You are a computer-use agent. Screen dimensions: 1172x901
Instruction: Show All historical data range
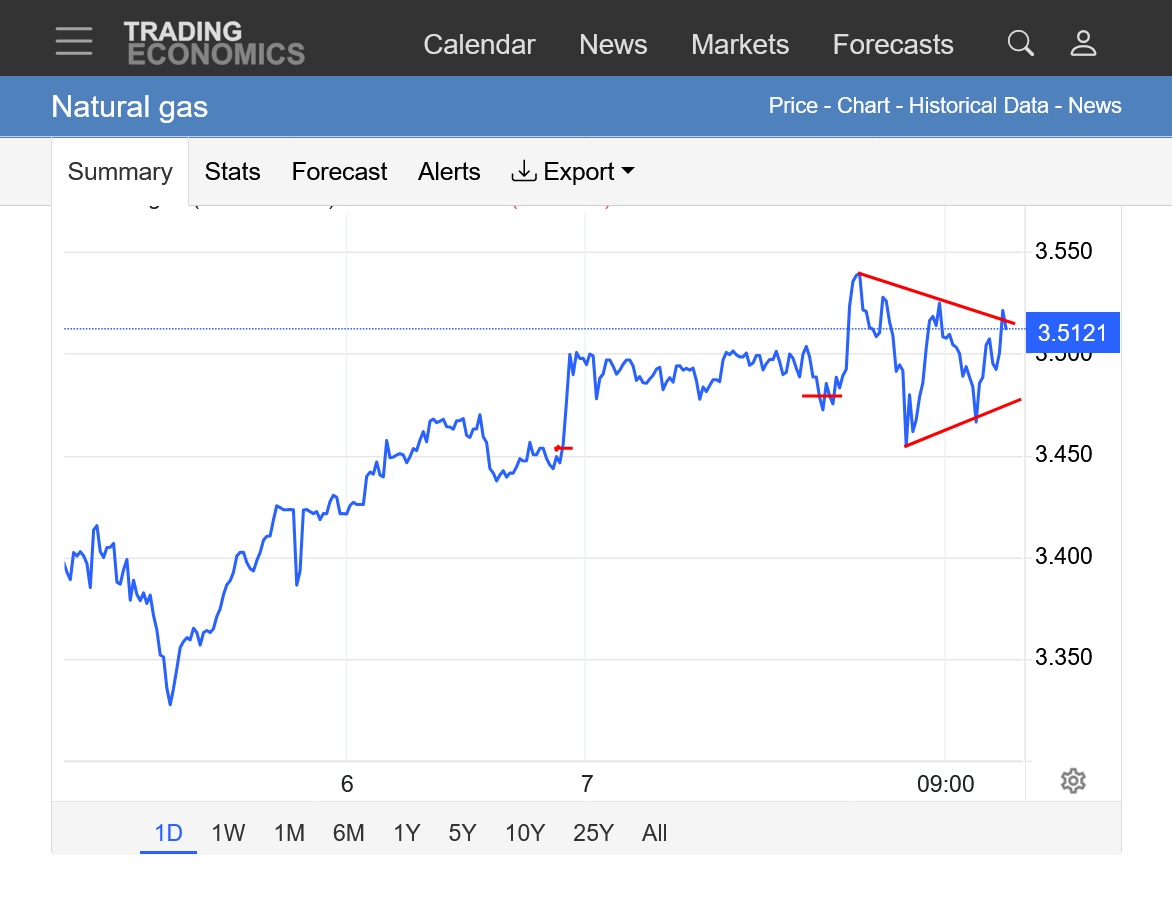click(654, 833)
